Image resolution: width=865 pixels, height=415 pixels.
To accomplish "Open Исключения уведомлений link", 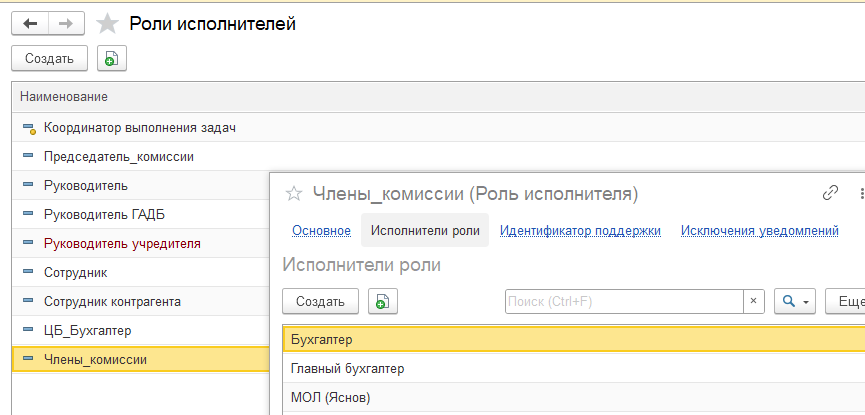I will point(760,230).
